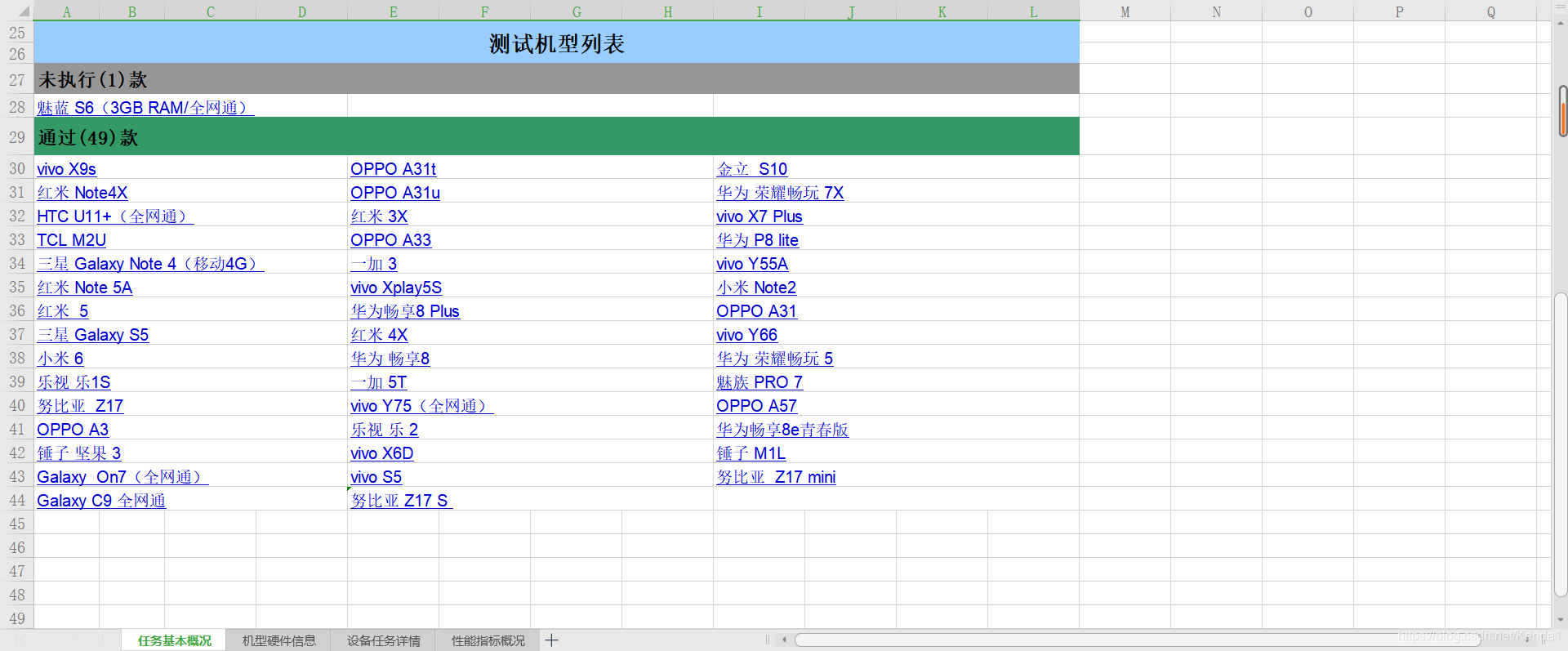The image size is (1568, 651).
Task: Click the horizontal scrollbar left arrow
Action: (784, 640)
